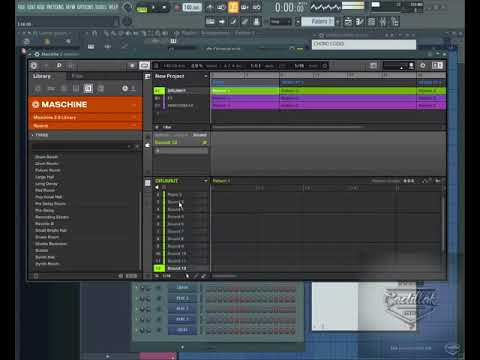Open the Reverb sub-bank dropdown
The width and height of the screenshot is (480, 360).
[x=85, y=126]
